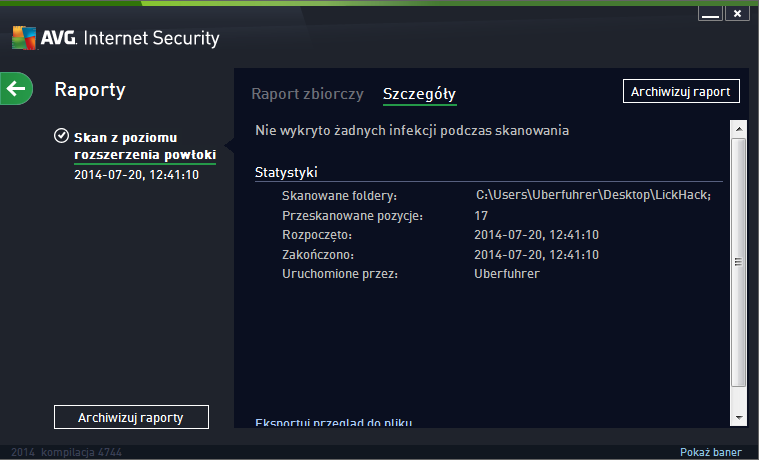Click the checkmark icon beside shell extension scan
Image resolution: width=759 pixels, height=460 pixels.
pos(61,136)
